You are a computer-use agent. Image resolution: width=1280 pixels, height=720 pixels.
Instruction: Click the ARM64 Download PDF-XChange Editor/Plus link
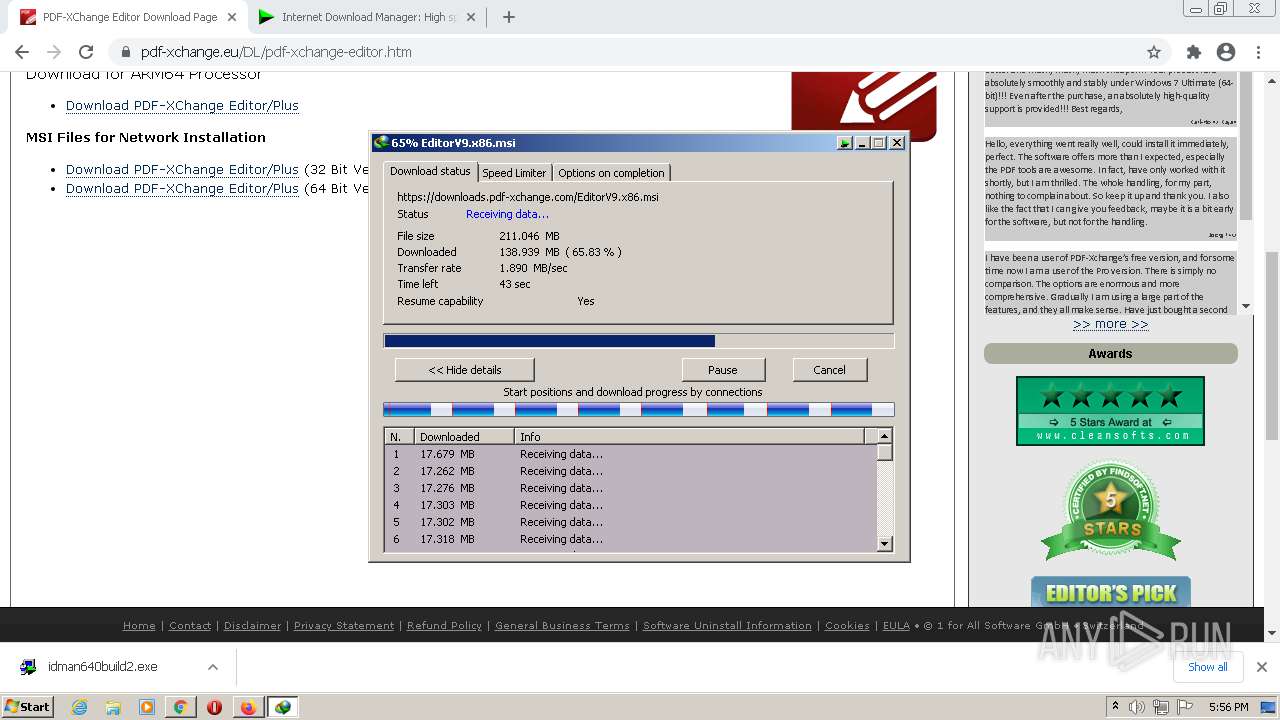(x=182, y=105)
